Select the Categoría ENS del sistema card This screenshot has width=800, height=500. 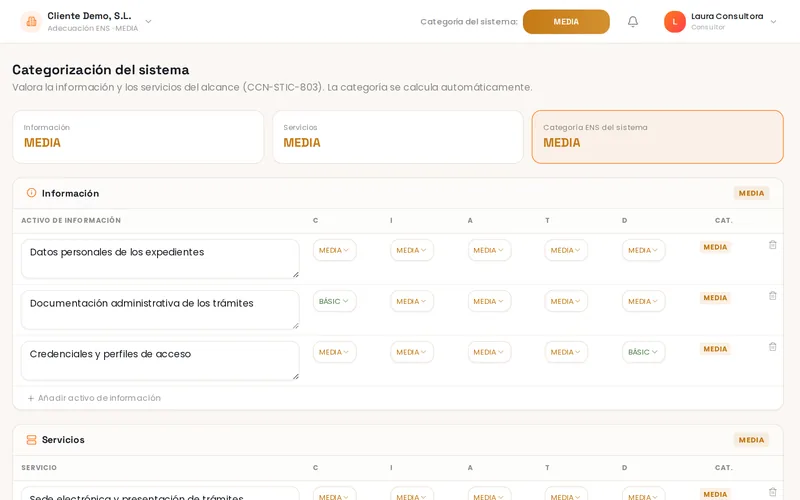(657, 137)
